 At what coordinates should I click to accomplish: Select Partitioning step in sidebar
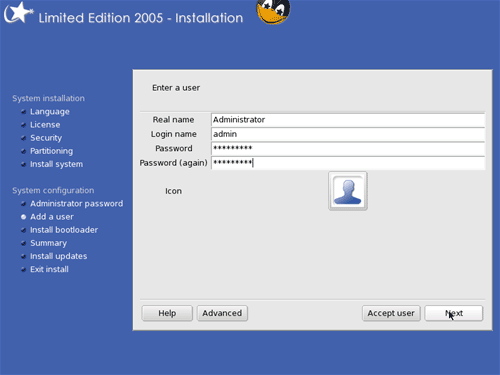[x=51, y=151]
